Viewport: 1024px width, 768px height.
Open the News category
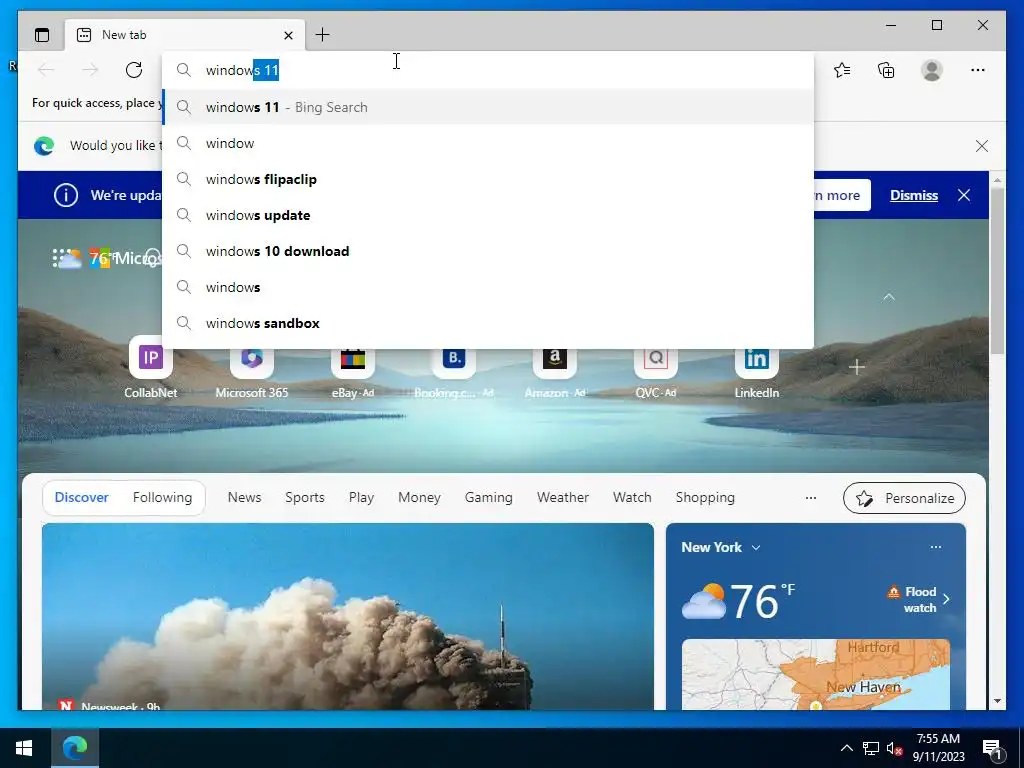tap(244, 498)
